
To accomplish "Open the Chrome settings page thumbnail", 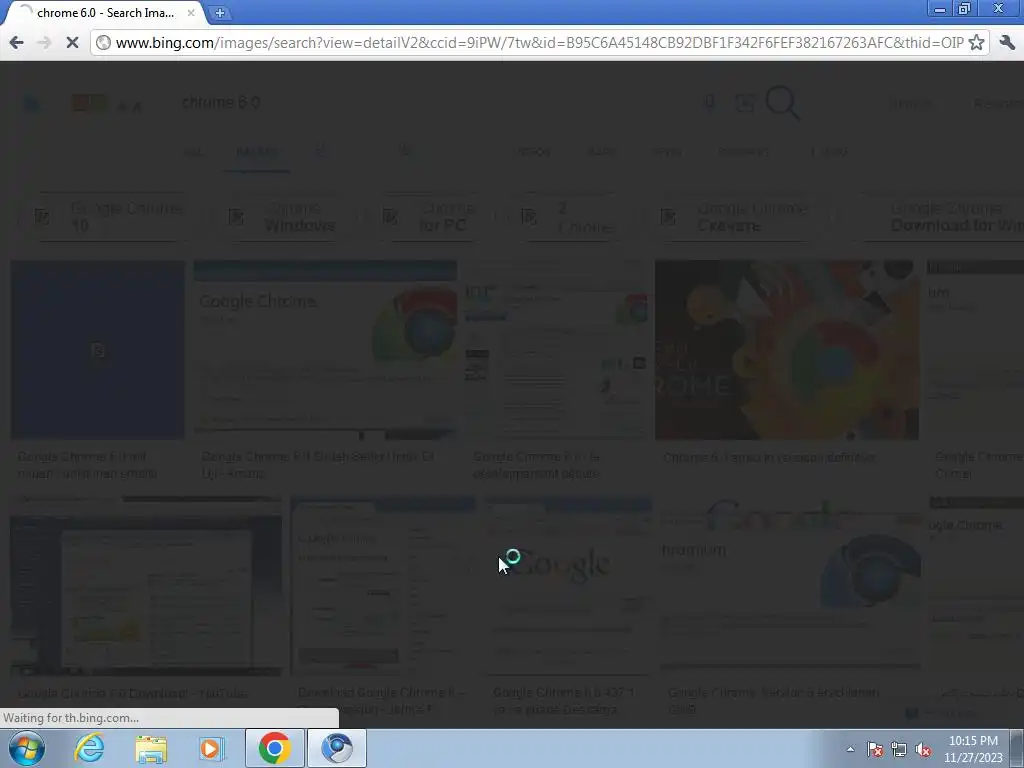I will (383, 586).
